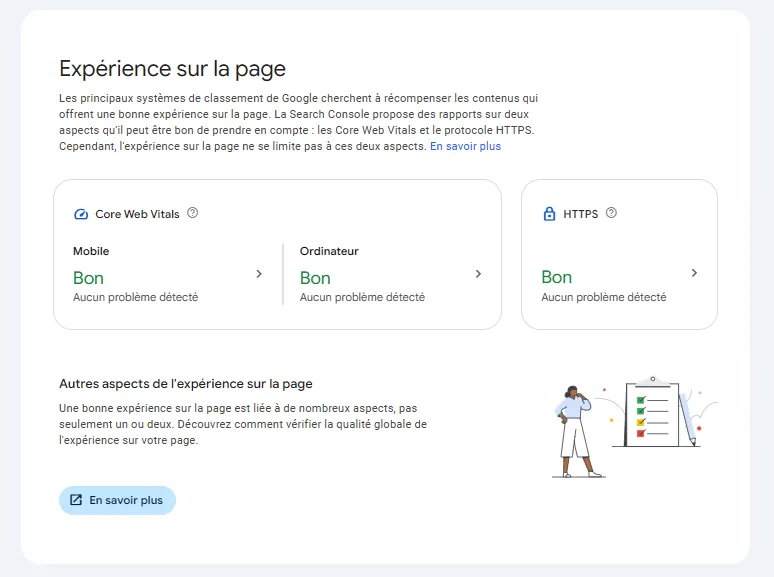Open Ordinateur Core Web Vitals report chevron
This screenshot has width=774, height=577.
click(478, 274)
